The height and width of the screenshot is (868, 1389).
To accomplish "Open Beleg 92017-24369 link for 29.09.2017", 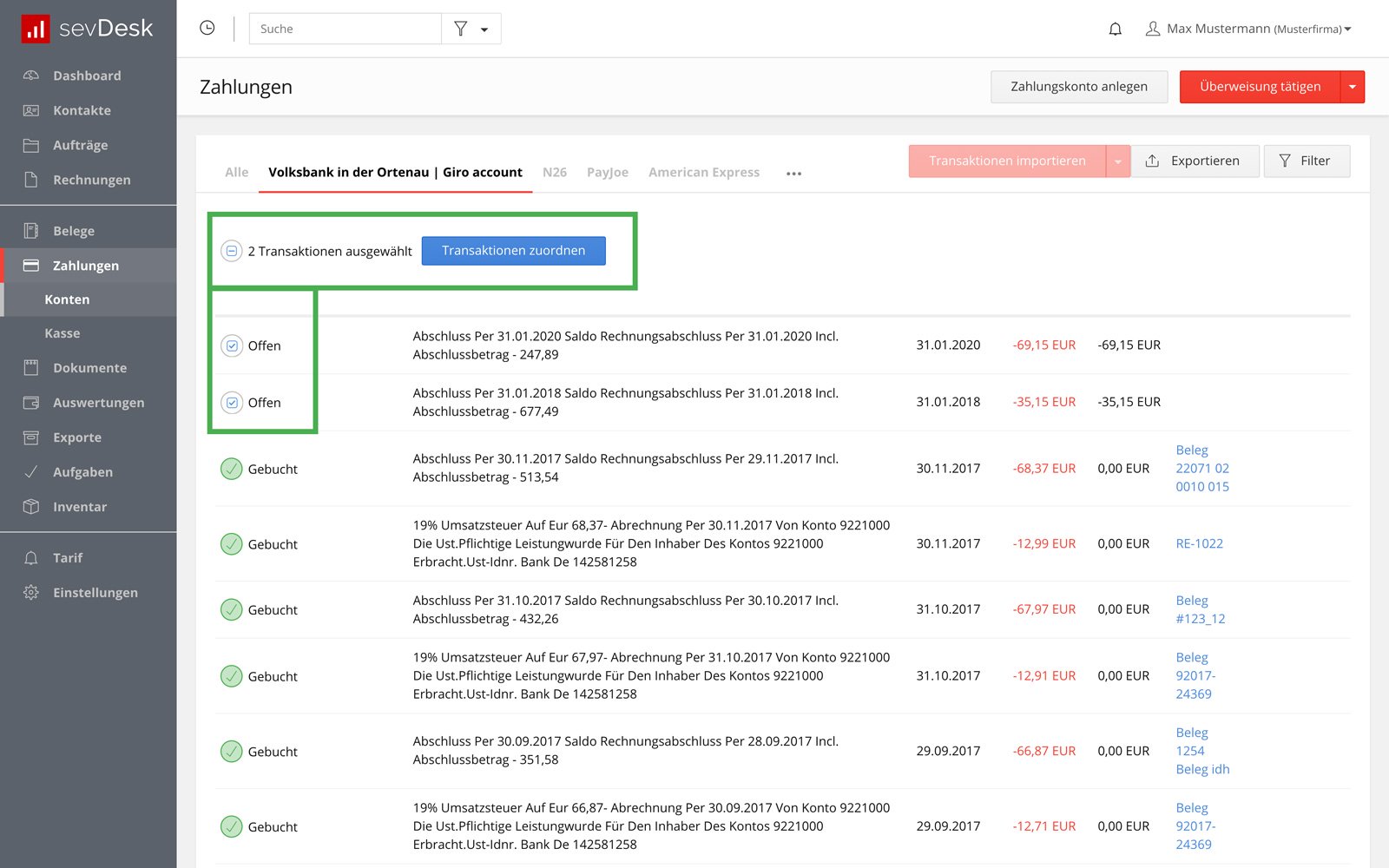I will click(x=1195, y=826).
